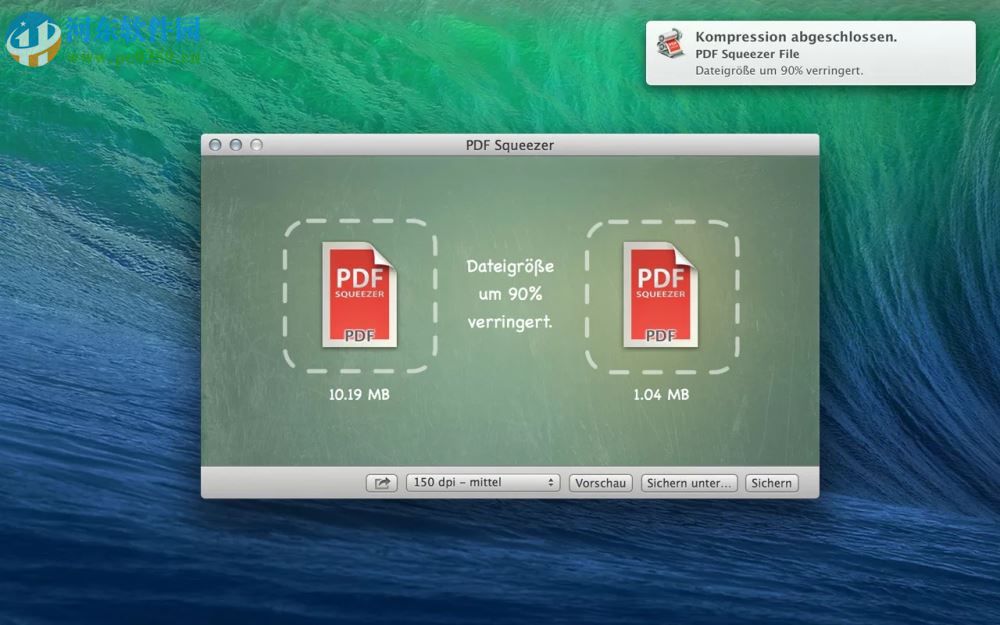Select the compressed 1.04 MB PDF file icon
Image resolution: width=1000 pixels, height=625 pixels.
click(659, 295)
